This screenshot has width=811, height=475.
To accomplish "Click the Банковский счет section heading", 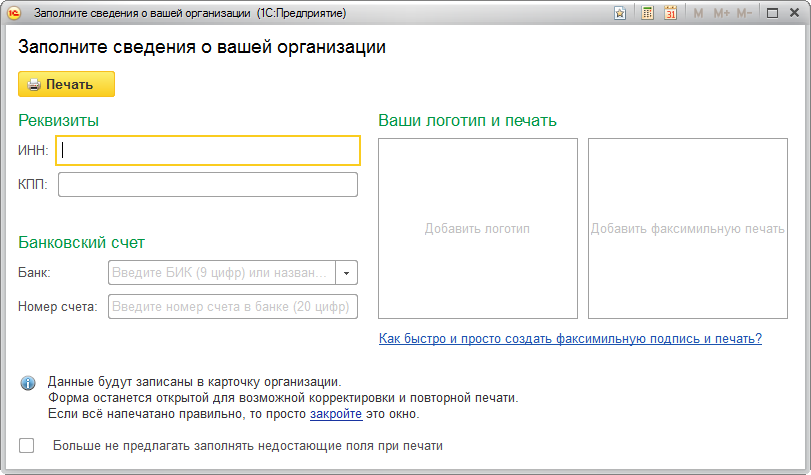I will (x=82, y=243).
